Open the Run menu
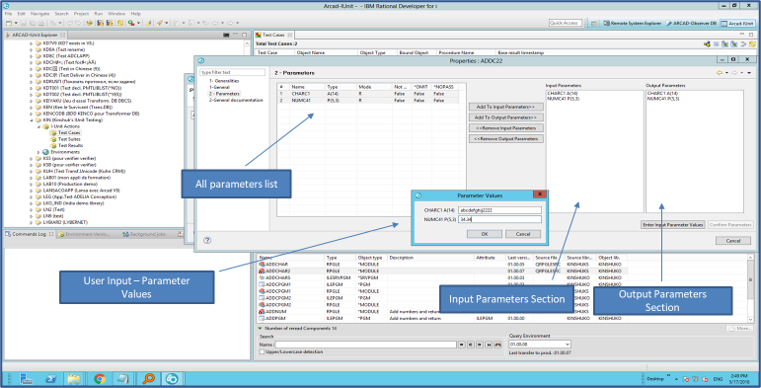Viewport: 761px width, 388px height. click(98, 14)
